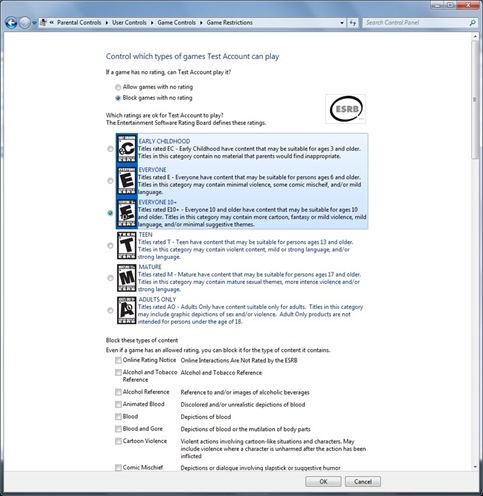Click the Cancel button

(x=363, y=482)
